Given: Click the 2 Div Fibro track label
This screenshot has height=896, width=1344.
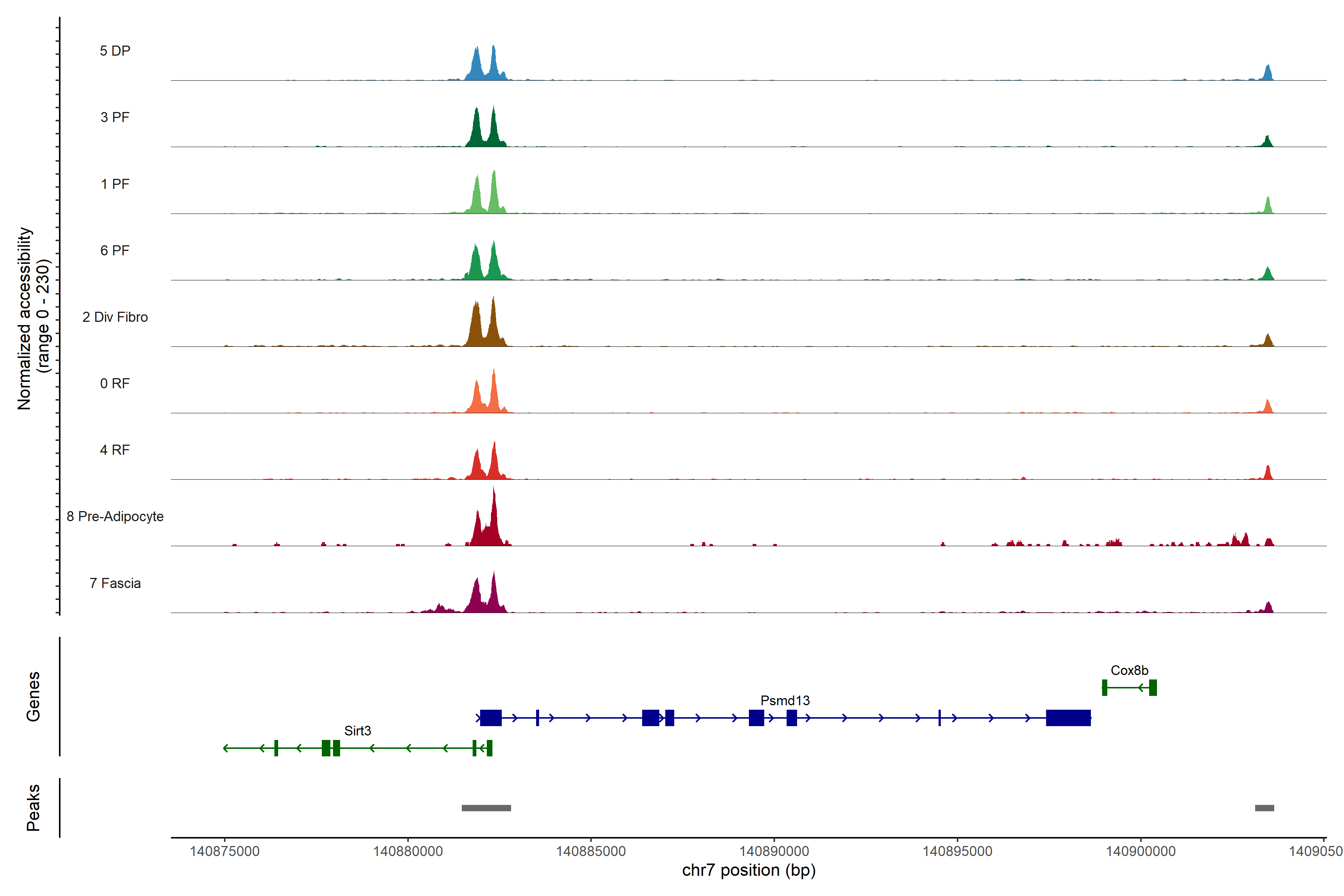Looking at the screenshot, I should (115, 317).
